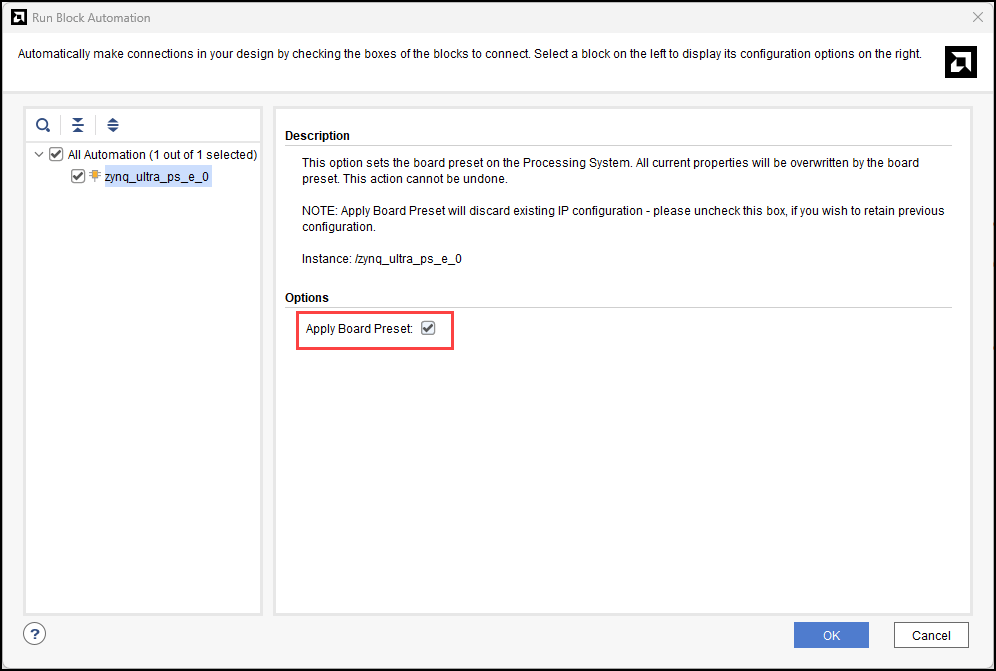Close the Run Block Automation dialog

tap(977, 17)
